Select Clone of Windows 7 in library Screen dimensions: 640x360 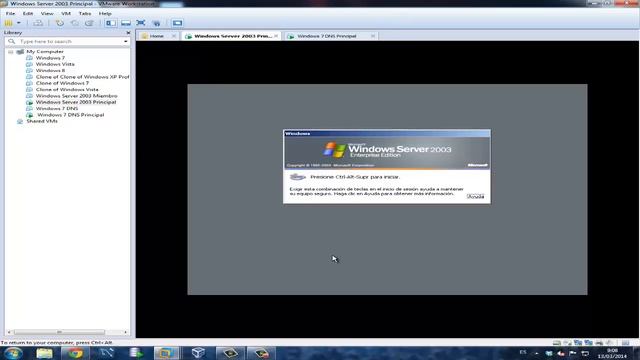62,83
